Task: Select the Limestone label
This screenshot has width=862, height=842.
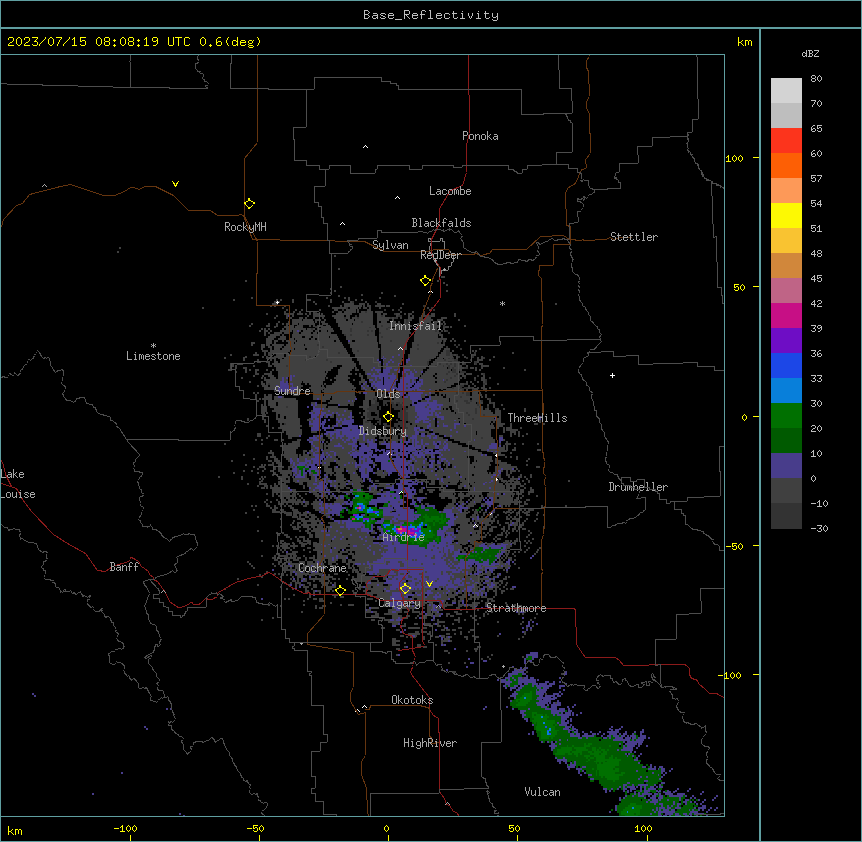Action: [x=153, y=356]
